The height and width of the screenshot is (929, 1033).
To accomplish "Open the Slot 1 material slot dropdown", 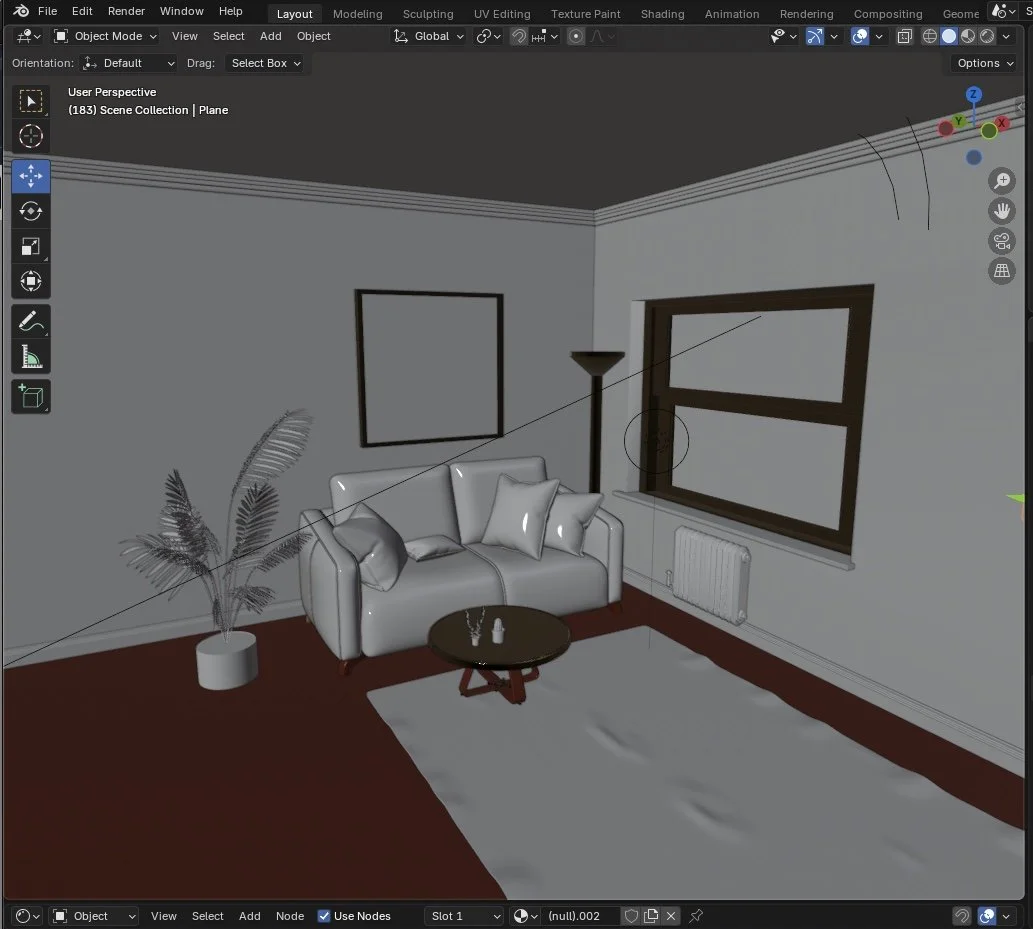I will click(465, 916).
